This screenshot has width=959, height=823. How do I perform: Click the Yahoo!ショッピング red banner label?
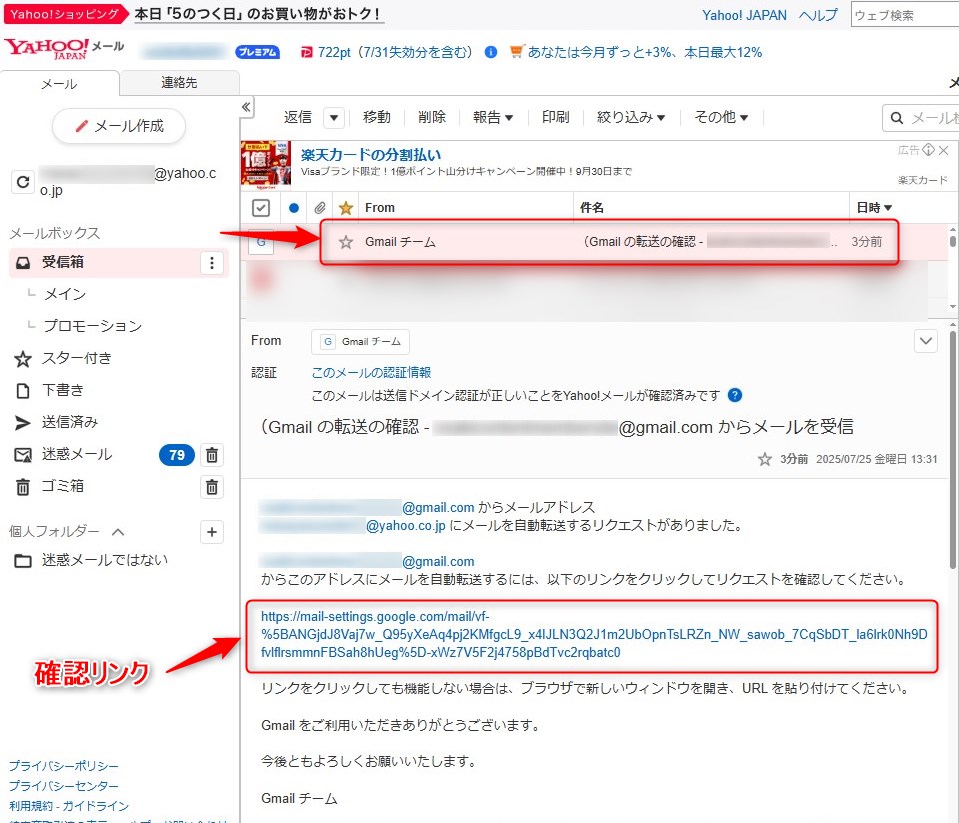coord(64,14)
